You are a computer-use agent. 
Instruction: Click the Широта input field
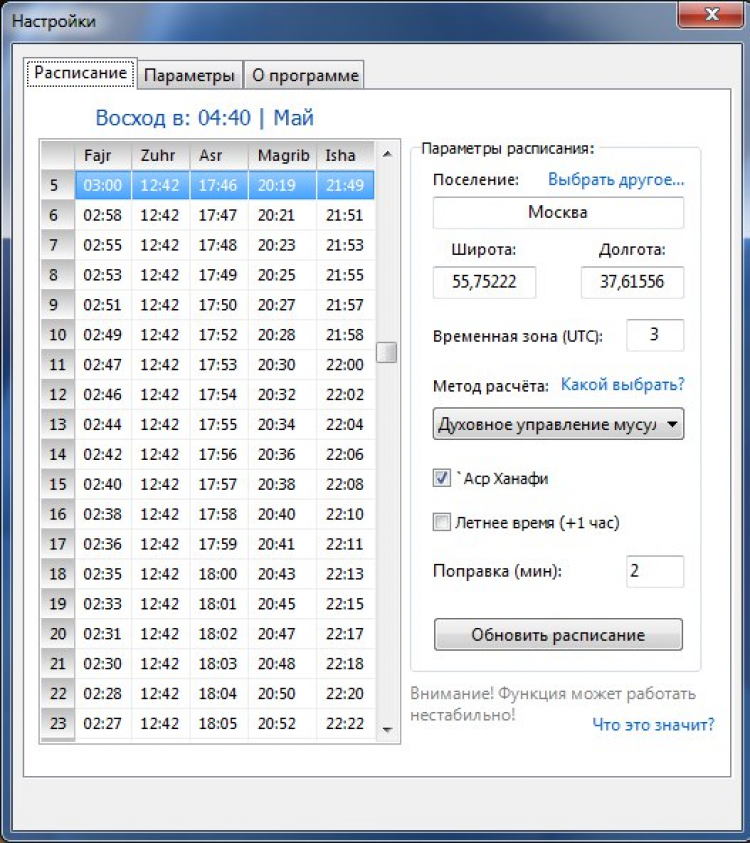coord(485,283)
